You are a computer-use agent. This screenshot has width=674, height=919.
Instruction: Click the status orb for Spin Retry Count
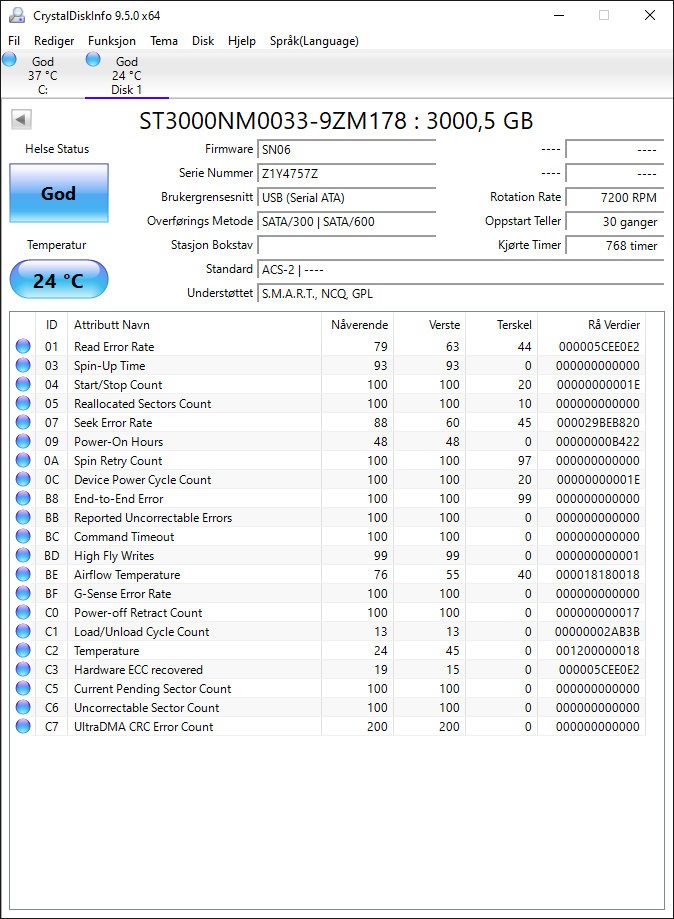[x=23, y=460]
